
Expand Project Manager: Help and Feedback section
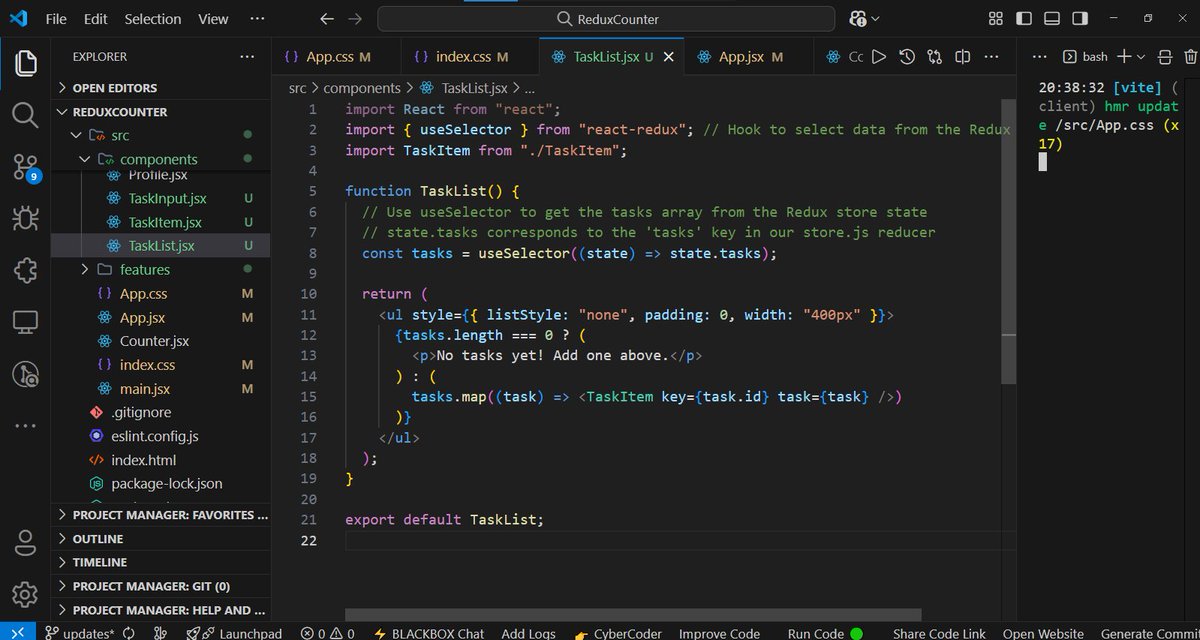coord(160,610)
